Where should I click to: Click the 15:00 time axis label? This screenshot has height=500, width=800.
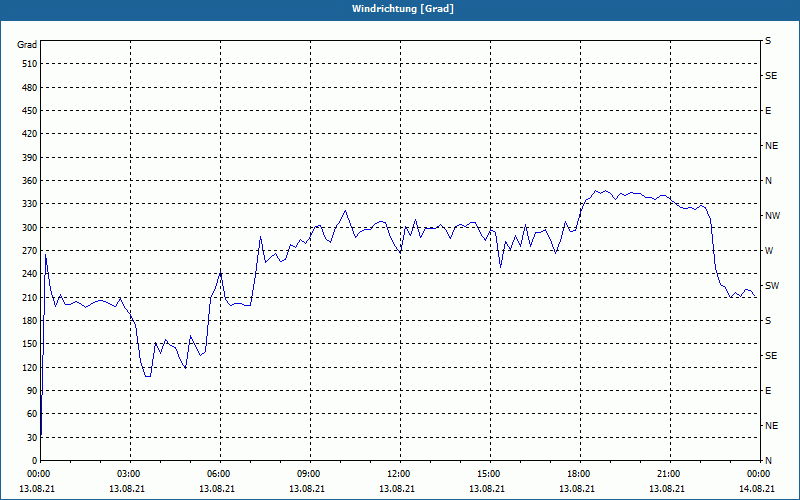[490, 474]
